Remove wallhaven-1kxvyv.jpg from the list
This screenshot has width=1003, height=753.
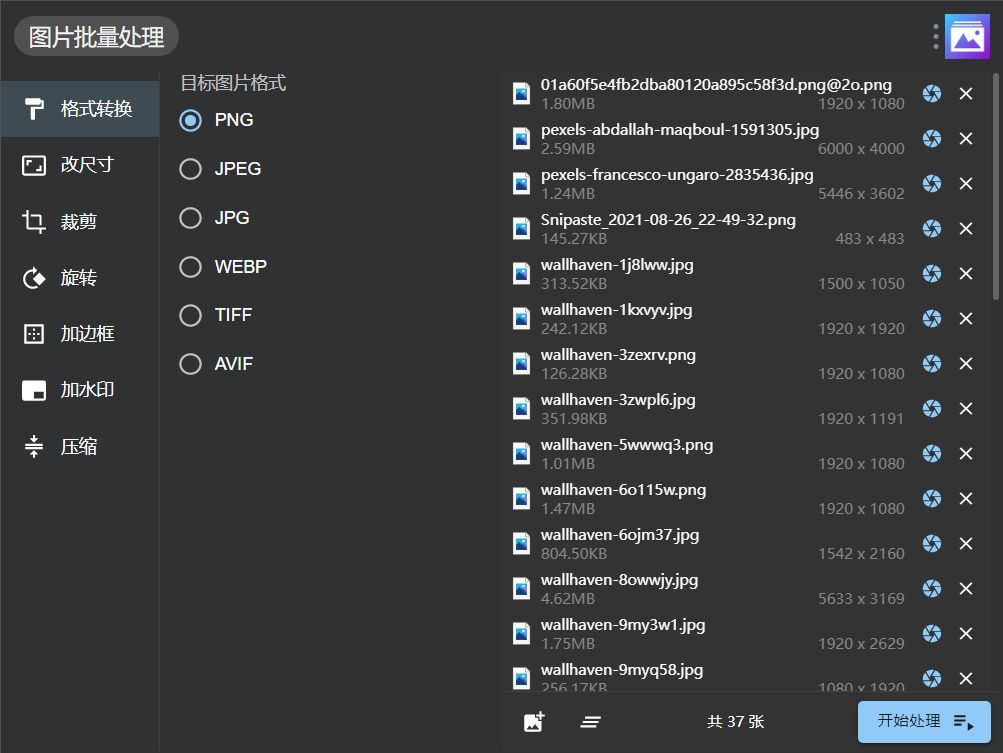(966, 319)
